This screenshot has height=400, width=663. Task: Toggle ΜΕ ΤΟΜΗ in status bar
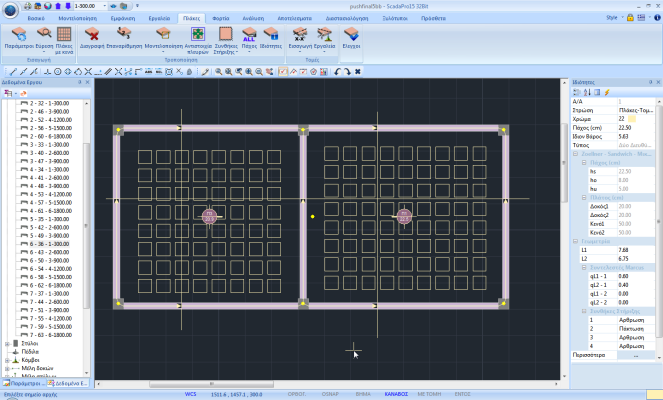pyautogui.click(x=429, y=394)
